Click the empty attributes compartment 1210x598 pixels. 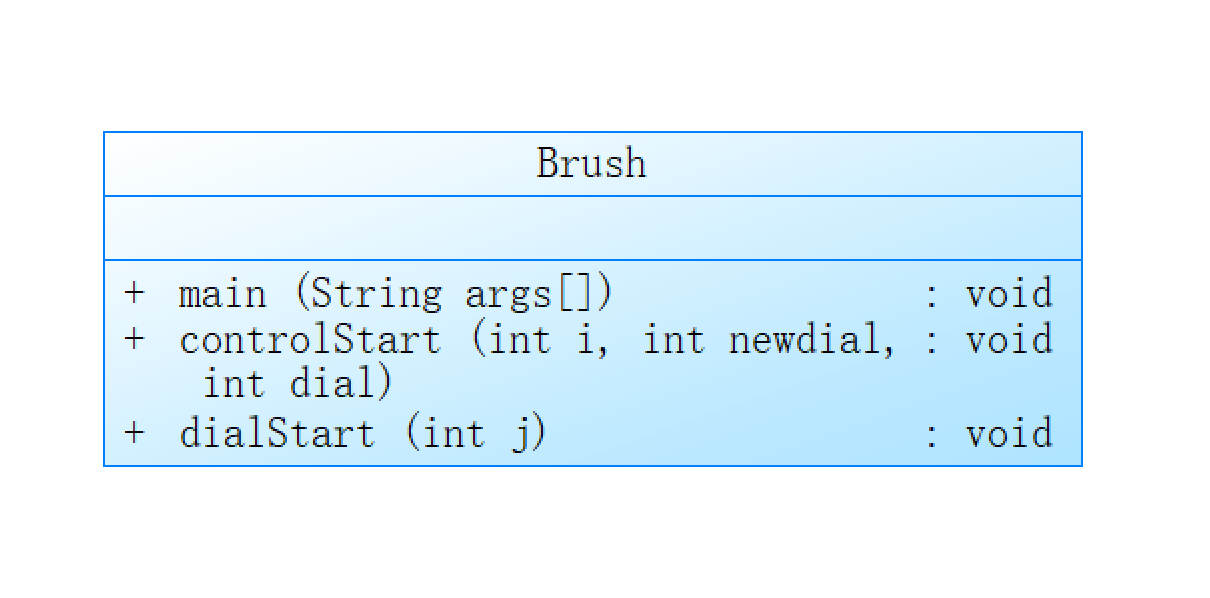pos(592,228)
